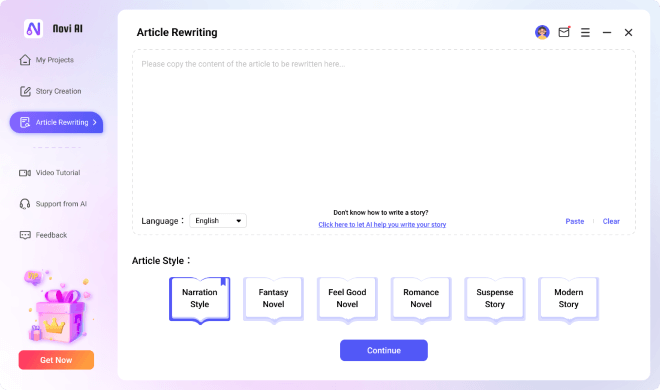Screen dimensions: 660x390
Task: Click the Article Style label
Action: [x=161, y=261]
